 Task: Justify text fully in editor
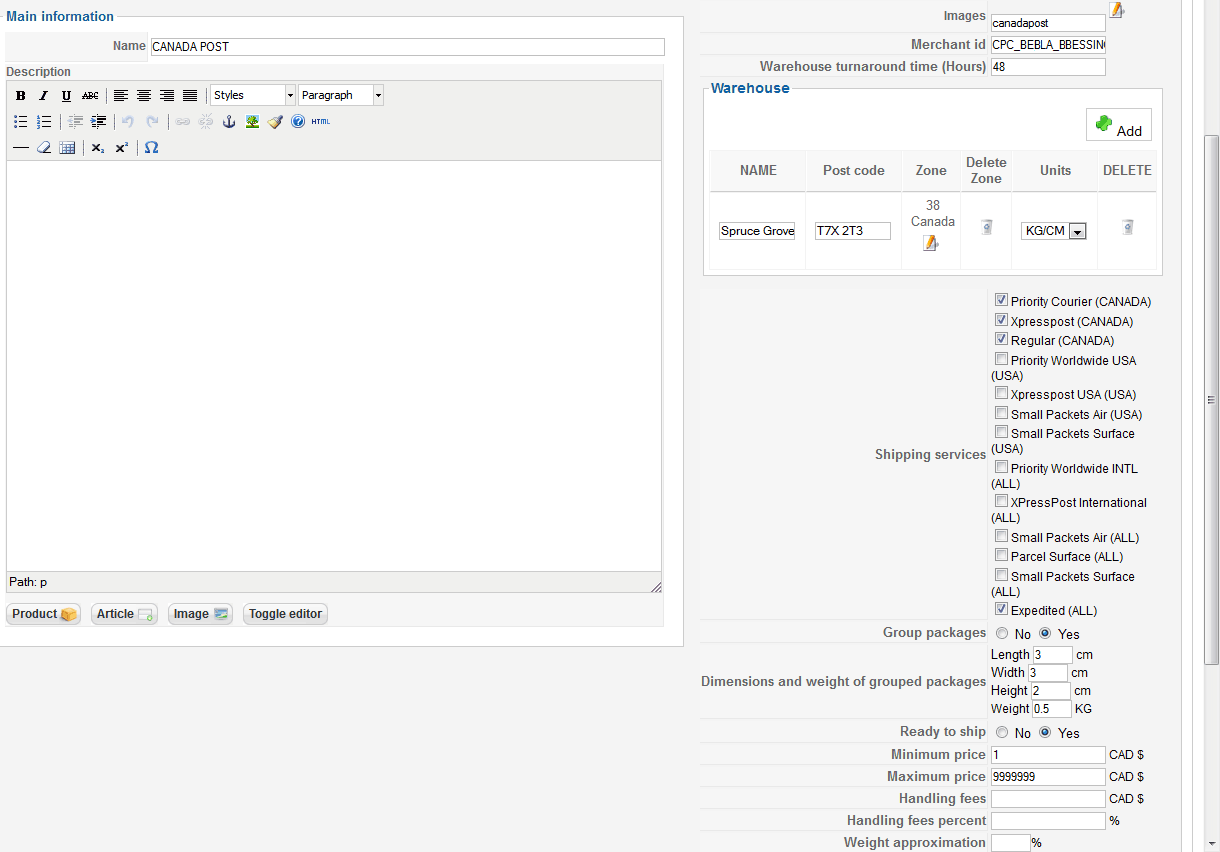190,96
